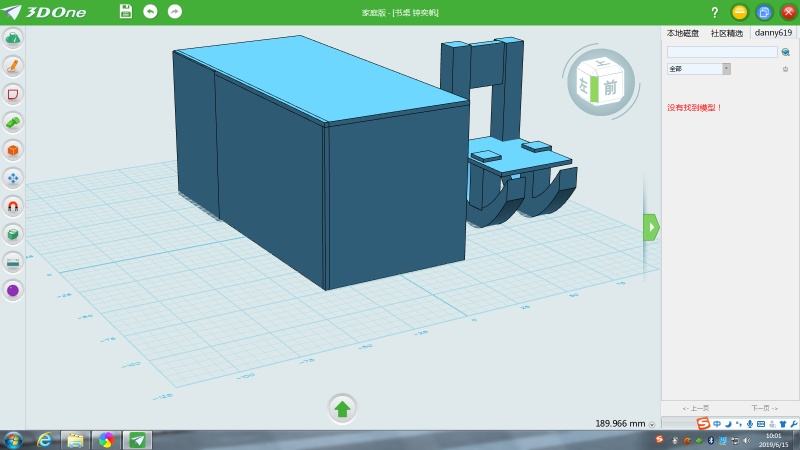Click the top face of the view cube
This screenshot has width=800, height=450.
602,63
